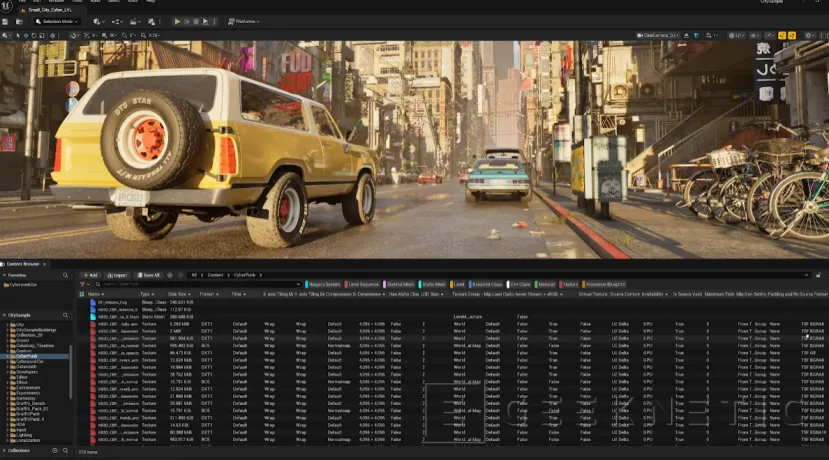Select the Developers folder
The width and height of the screenshot is (829, 460).
point(26,372)
